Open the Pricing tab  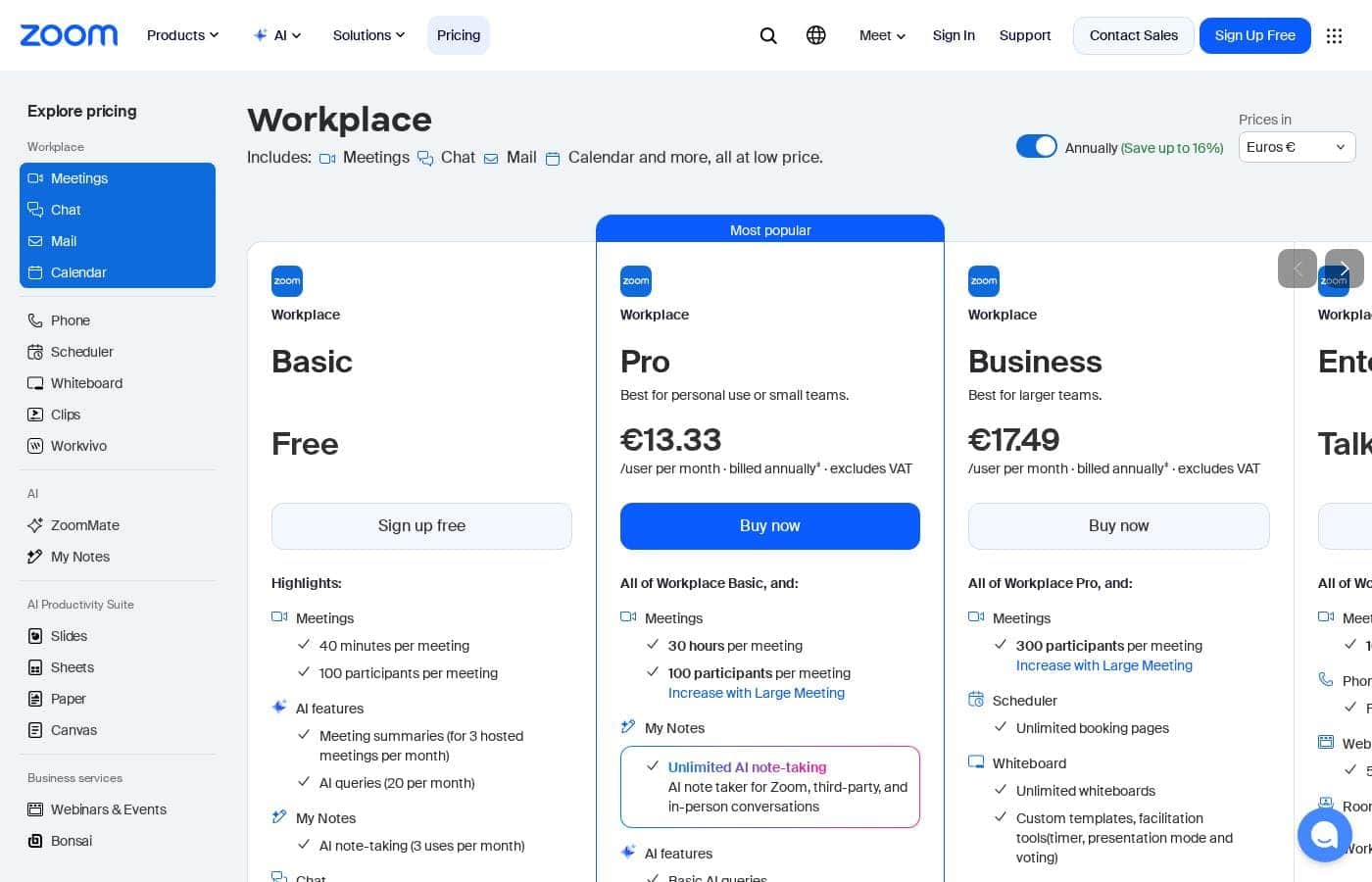tap(459, 35)
